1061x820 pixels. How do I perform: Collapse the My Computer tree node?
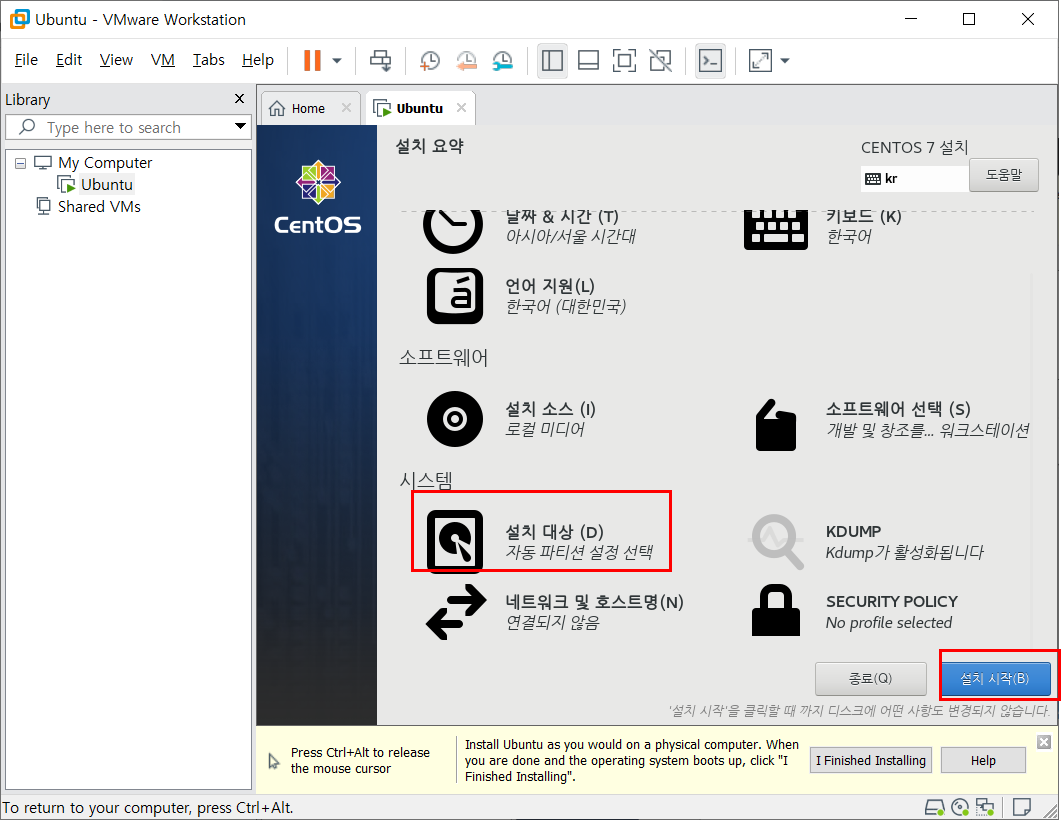click(20, 163)
